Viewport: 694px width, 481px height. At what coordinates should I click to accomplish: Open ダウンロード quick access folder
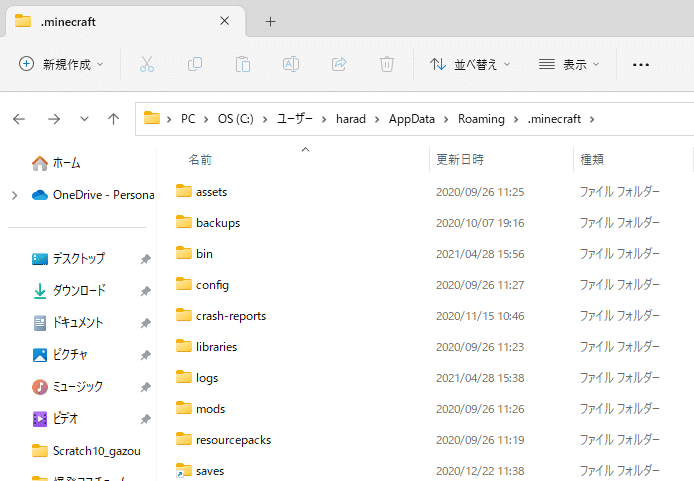coord(69,290)
